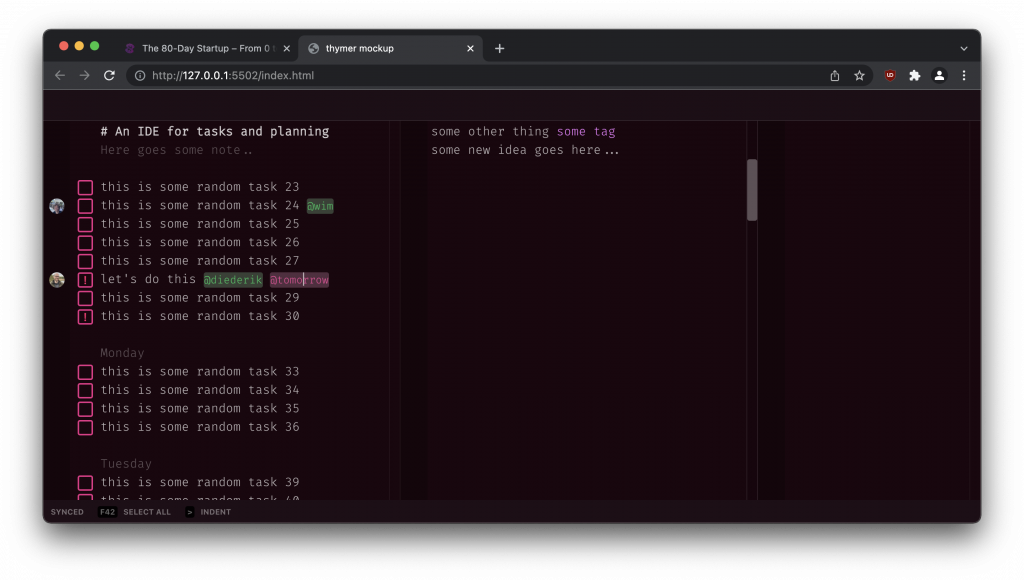
Task: Click the 'Here goes some note..' placeholder
Action: pyautogui.click(x=176, y=150)
